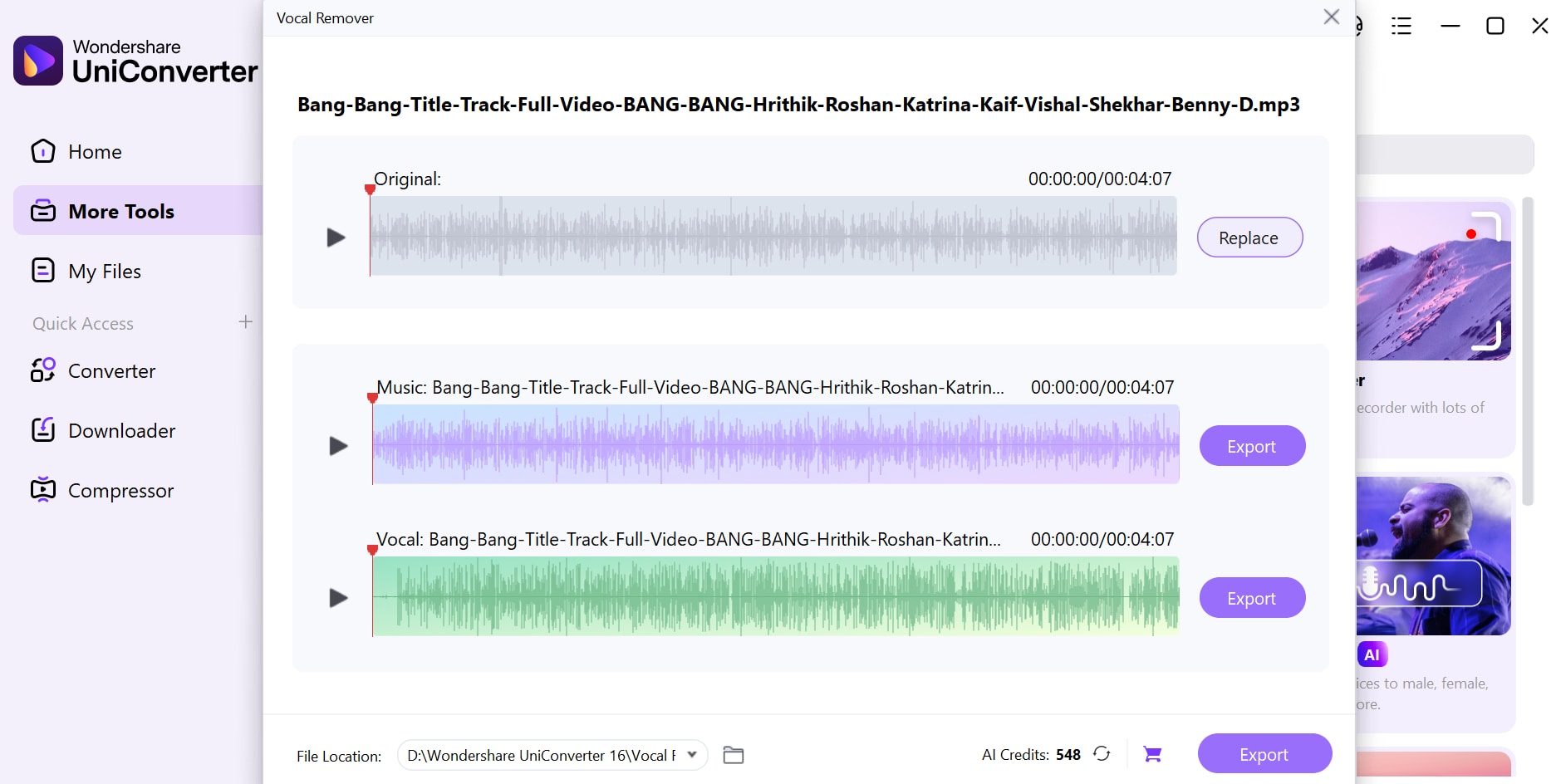Click the main window vertical scrollbar
1556x784 pixels.
tap(1528, 351)
